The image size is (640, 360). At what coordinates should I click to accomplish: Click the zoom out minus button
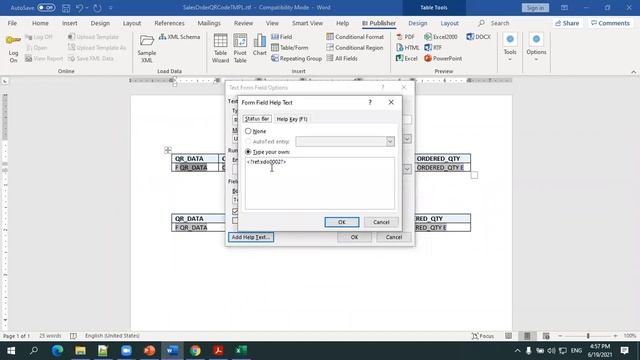(560, 336)
